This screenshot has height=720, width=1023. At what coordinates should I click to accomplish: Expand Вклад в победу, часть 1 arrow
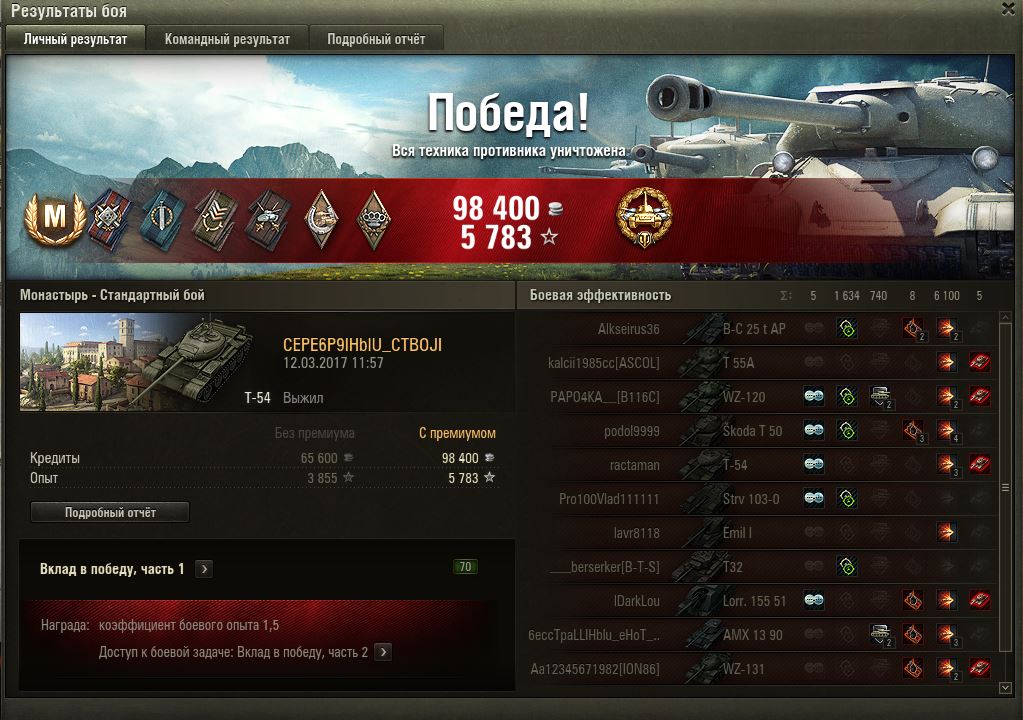coord(204,569)
